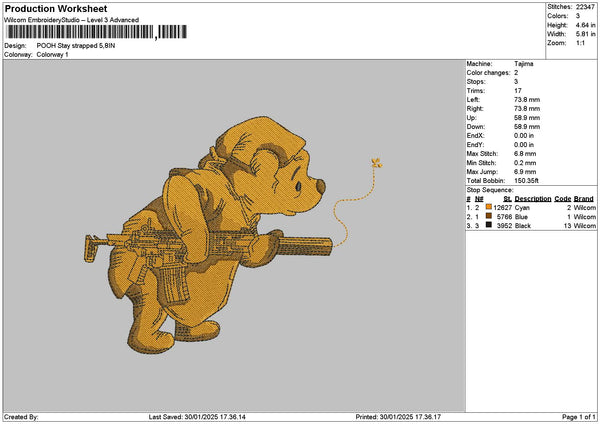Select the 'Black' description text

click(523, 226)
